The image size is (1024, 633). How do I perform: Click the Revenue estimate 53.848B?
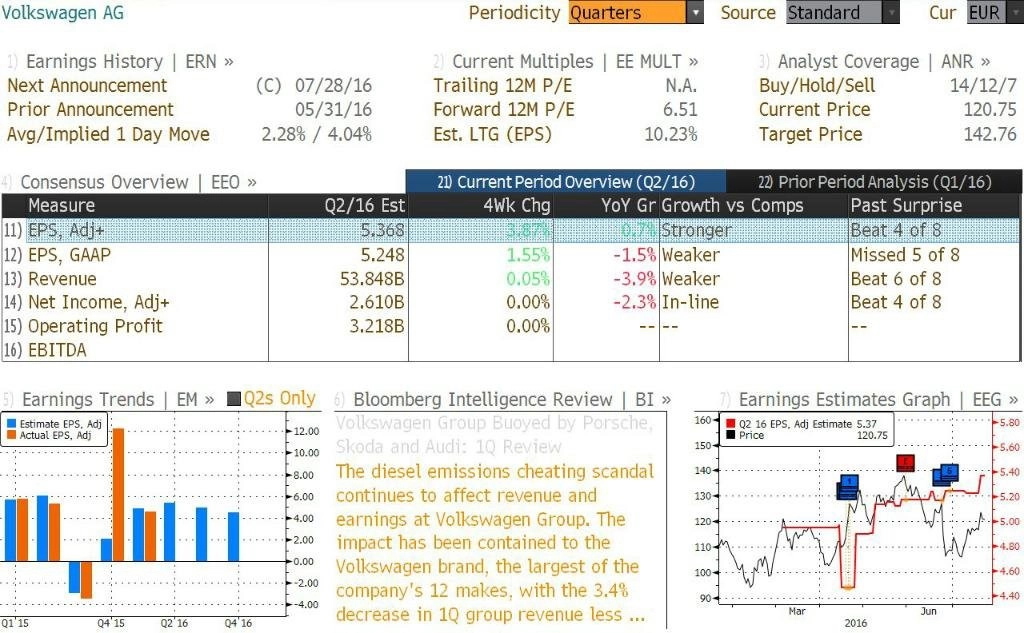point(372,279)
